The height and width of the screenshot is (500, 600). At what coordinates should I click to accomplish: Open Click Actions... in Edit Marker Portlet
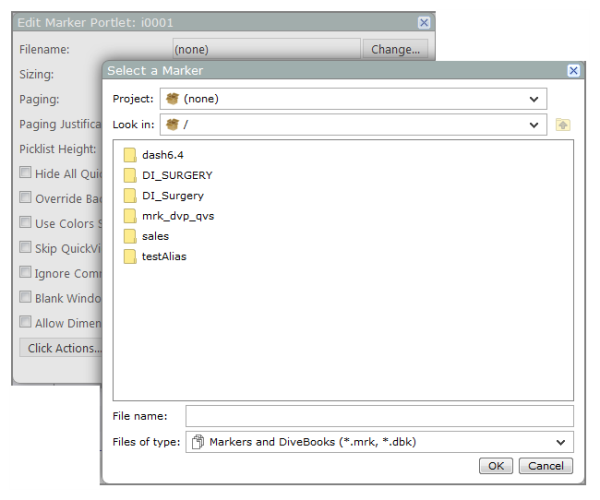click(x=61, y=348)
